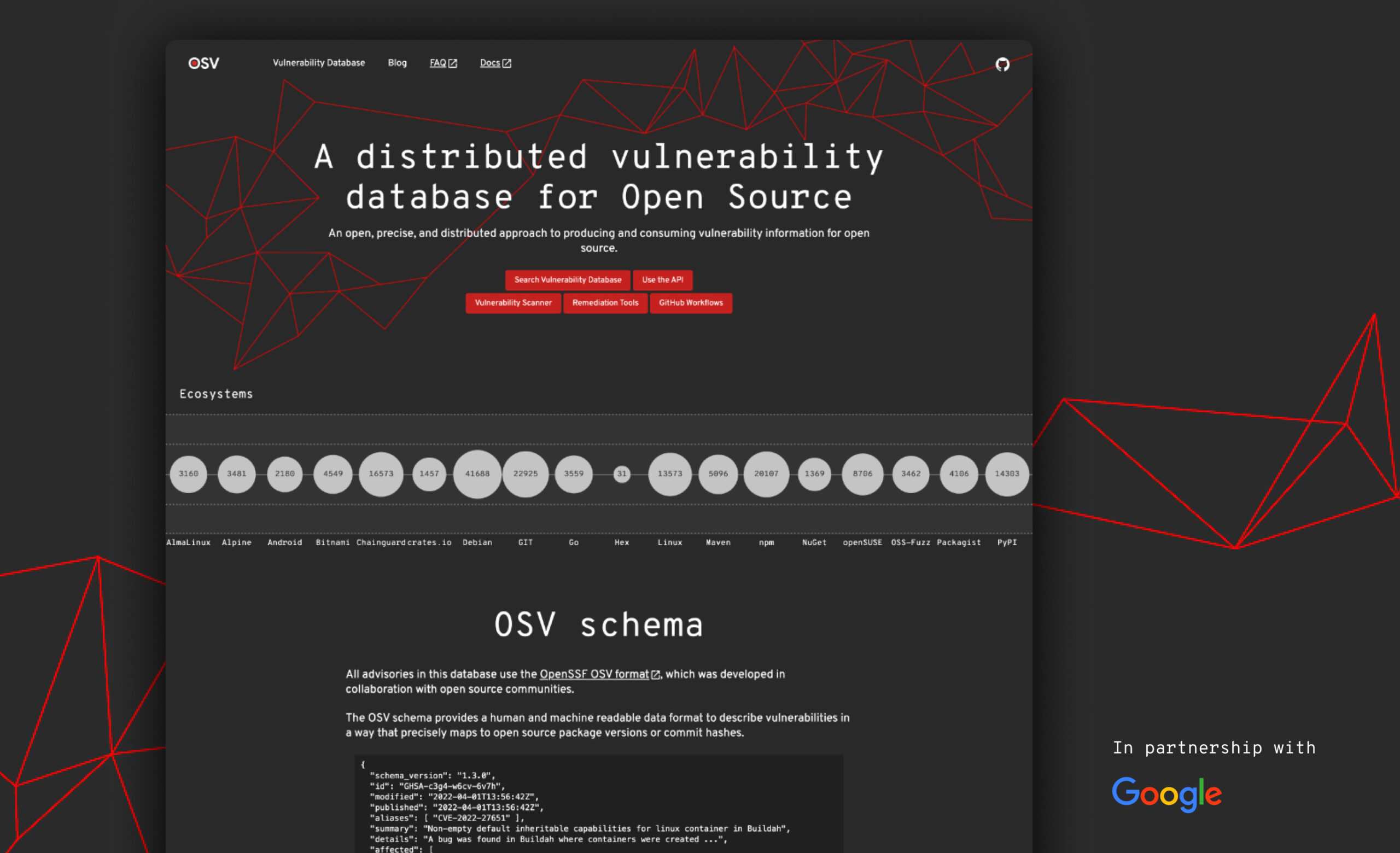Click the Remediation Tools button
The image size is (1400, 853).
605,303
